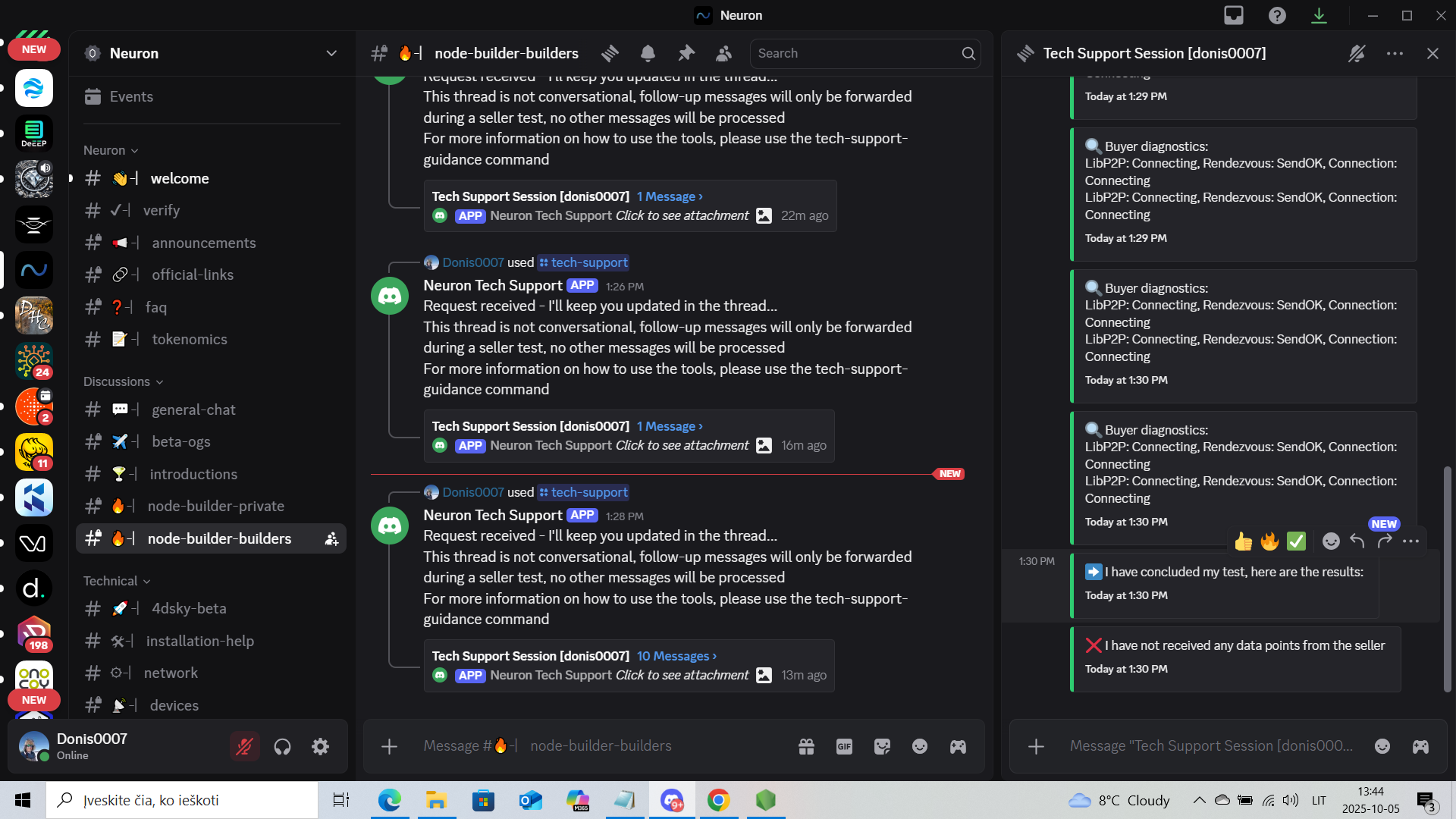Select general-chat channel

point(212,409)
